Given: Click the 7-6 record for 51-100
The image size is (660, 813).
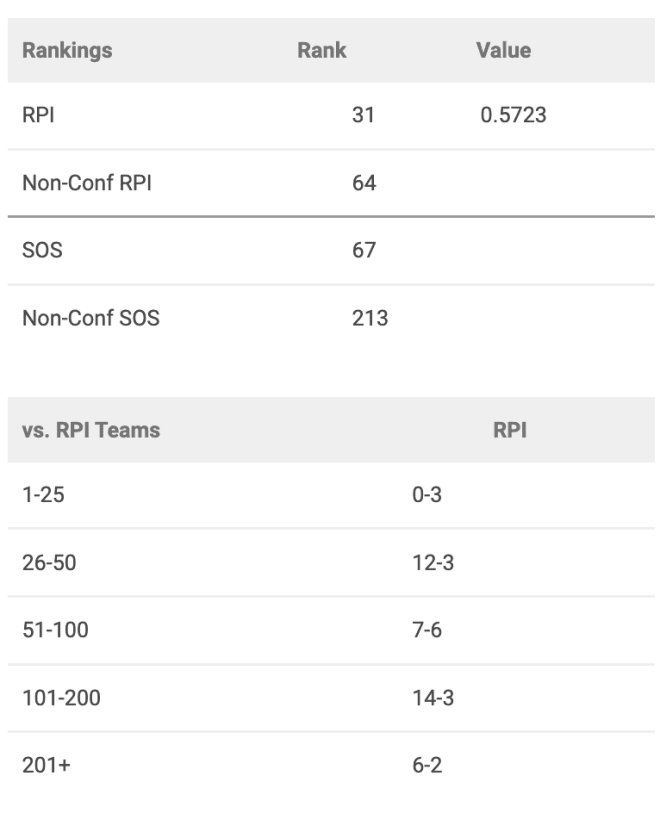Looking at the screenshot, I should coord(427,630).
